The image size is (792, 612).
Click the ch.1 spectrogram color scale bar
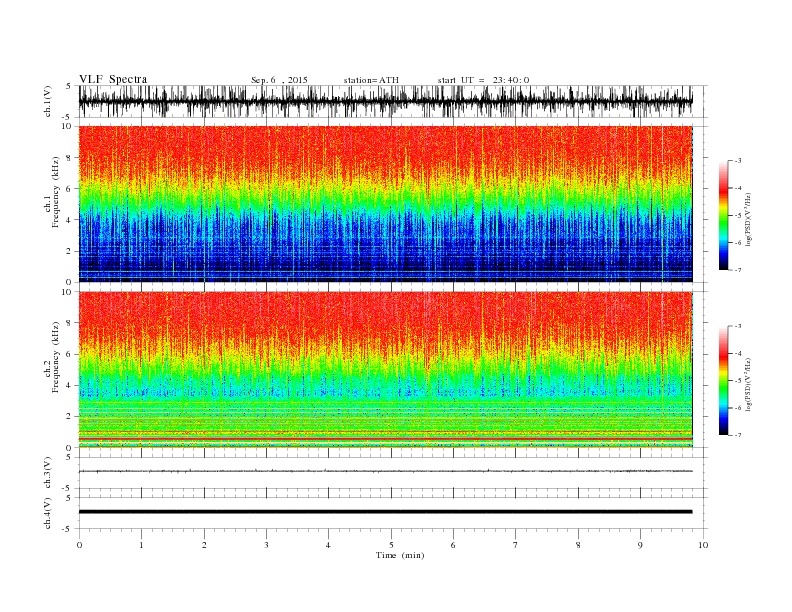[723, 216]
